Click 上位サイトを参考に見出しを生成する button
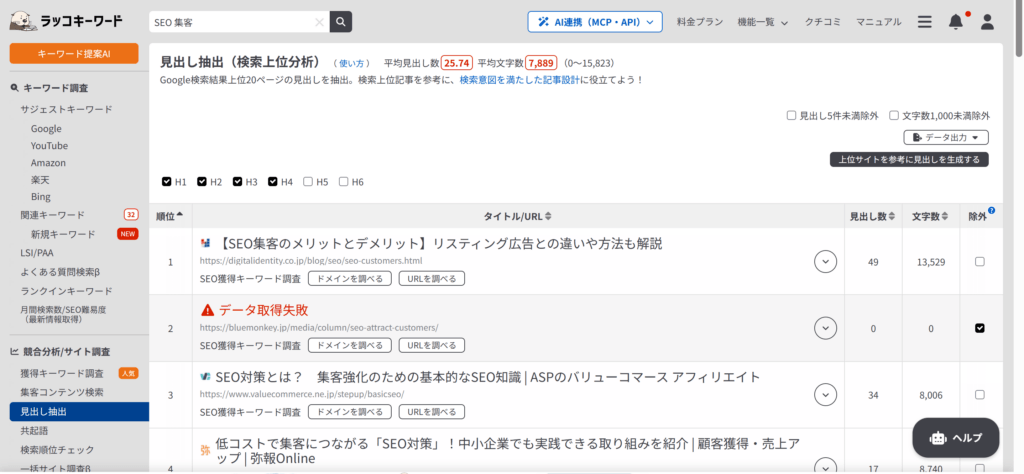The width and height of the screenshot is (1024, 474). (909, 160)
